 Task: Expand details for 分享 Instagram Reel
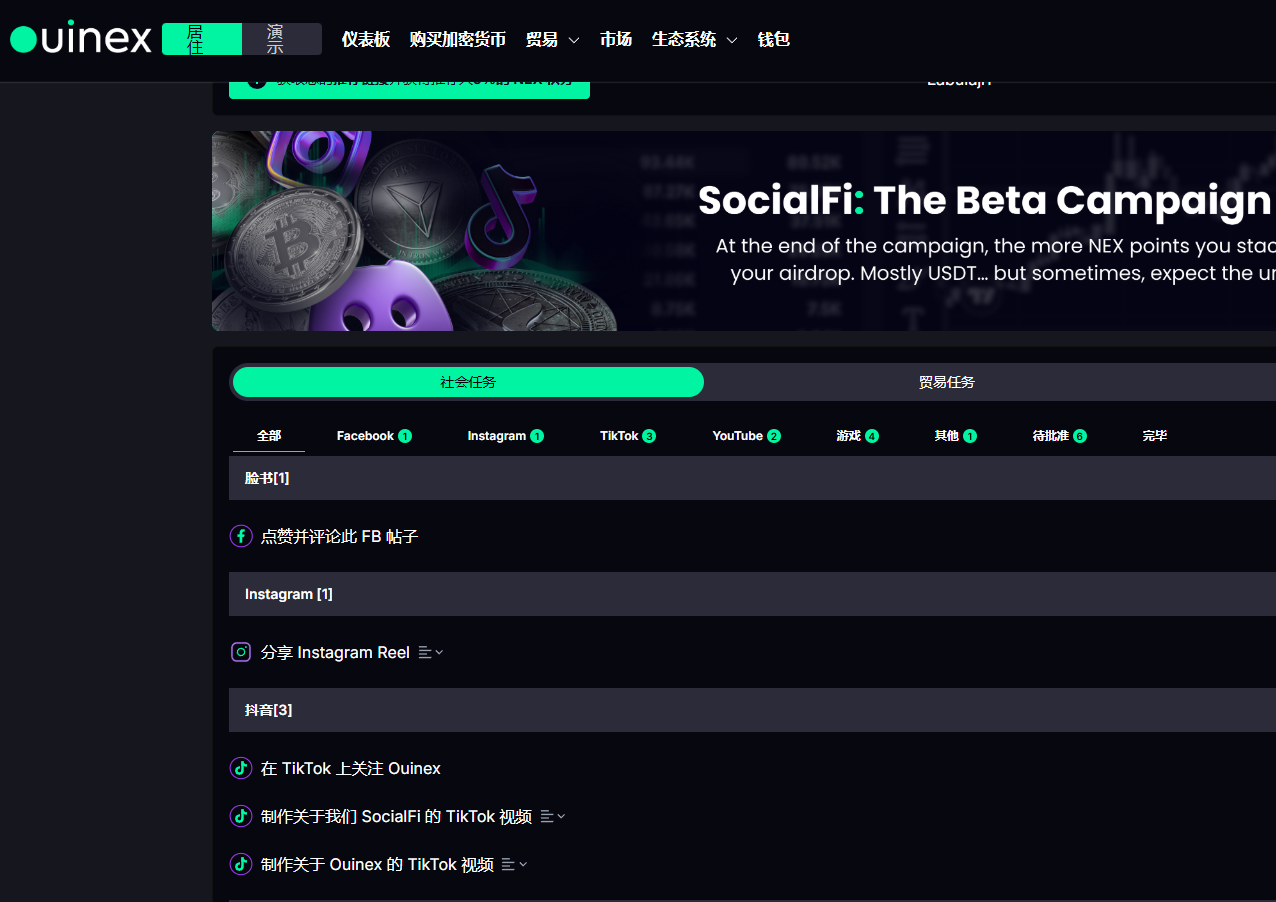point(431,652)
